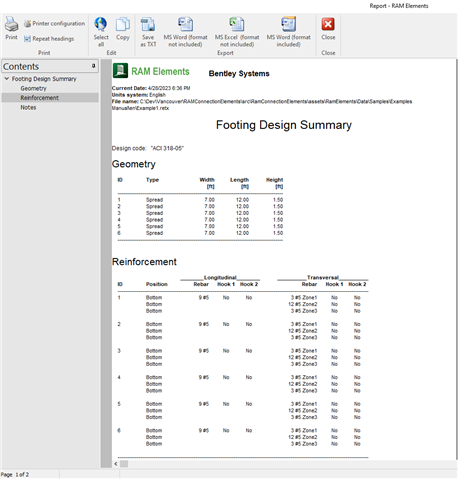Click the Footing Design Summary heading
Screen dimensions: 458x479
[284, 125]
